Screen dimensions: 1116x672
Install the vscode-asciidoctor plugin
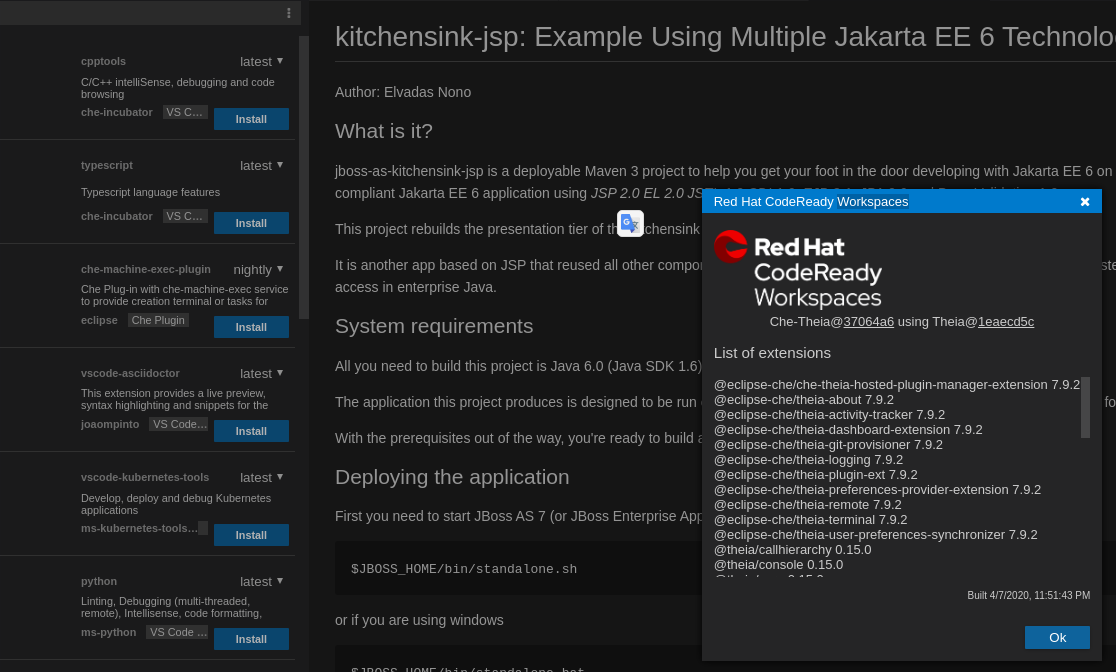tap(251, 431)
